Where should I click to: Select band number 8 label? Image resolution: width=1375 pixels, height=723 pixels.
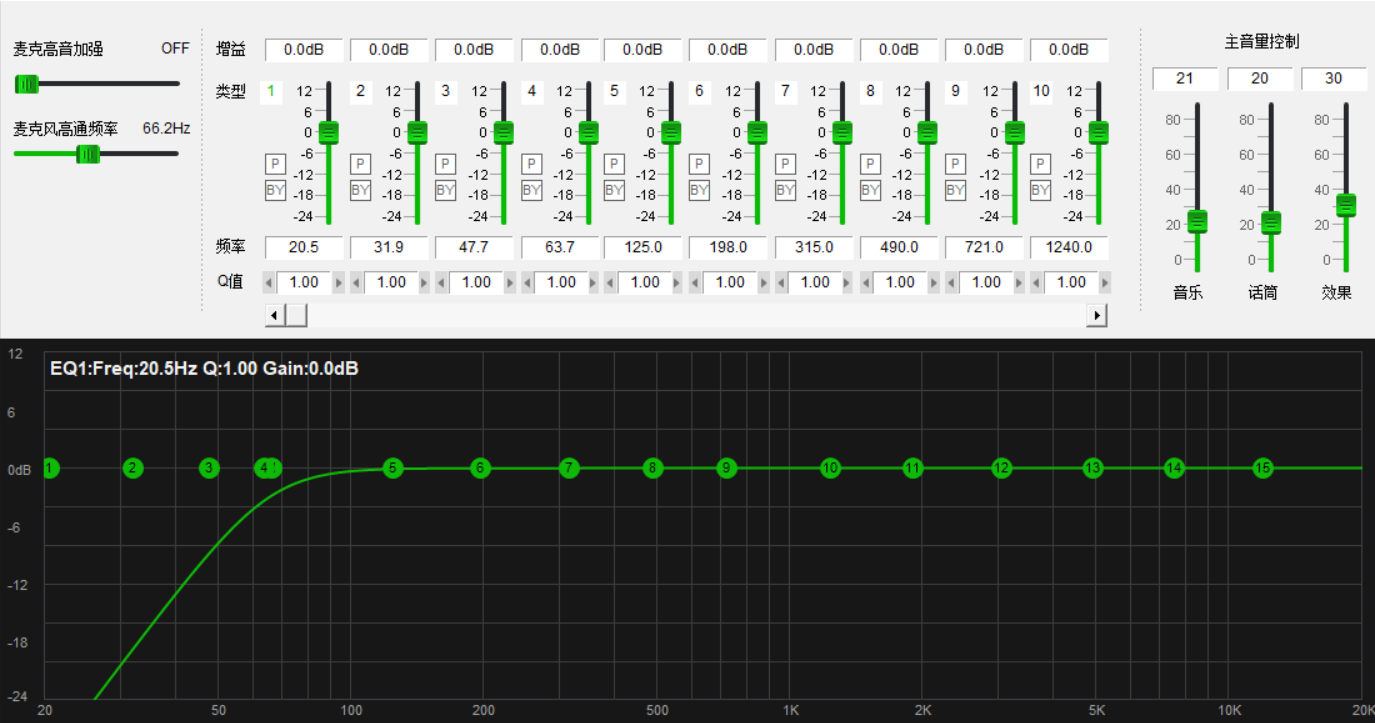[x=871, y=91]
